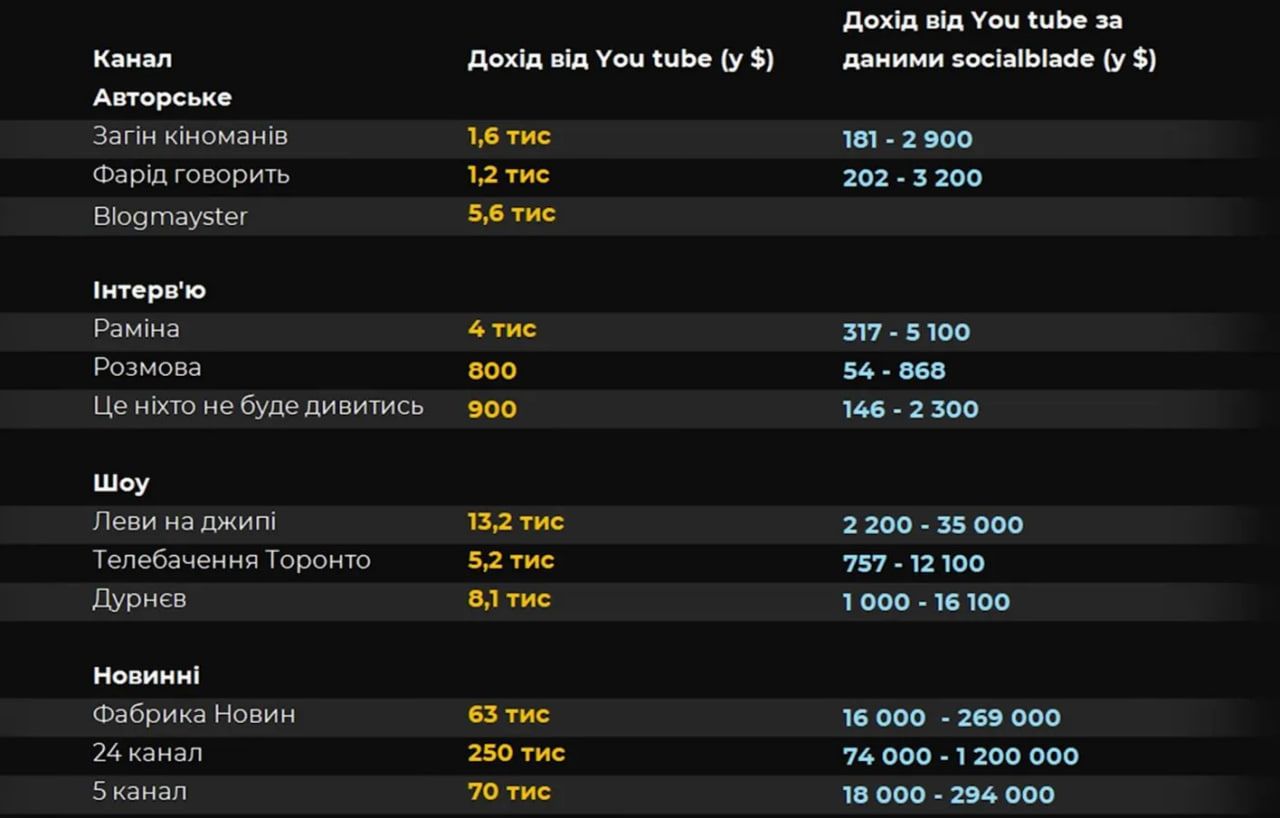Click the Леви на джипі channel
This screenshot has height=818, width=1280.
[x=184, y=522]
